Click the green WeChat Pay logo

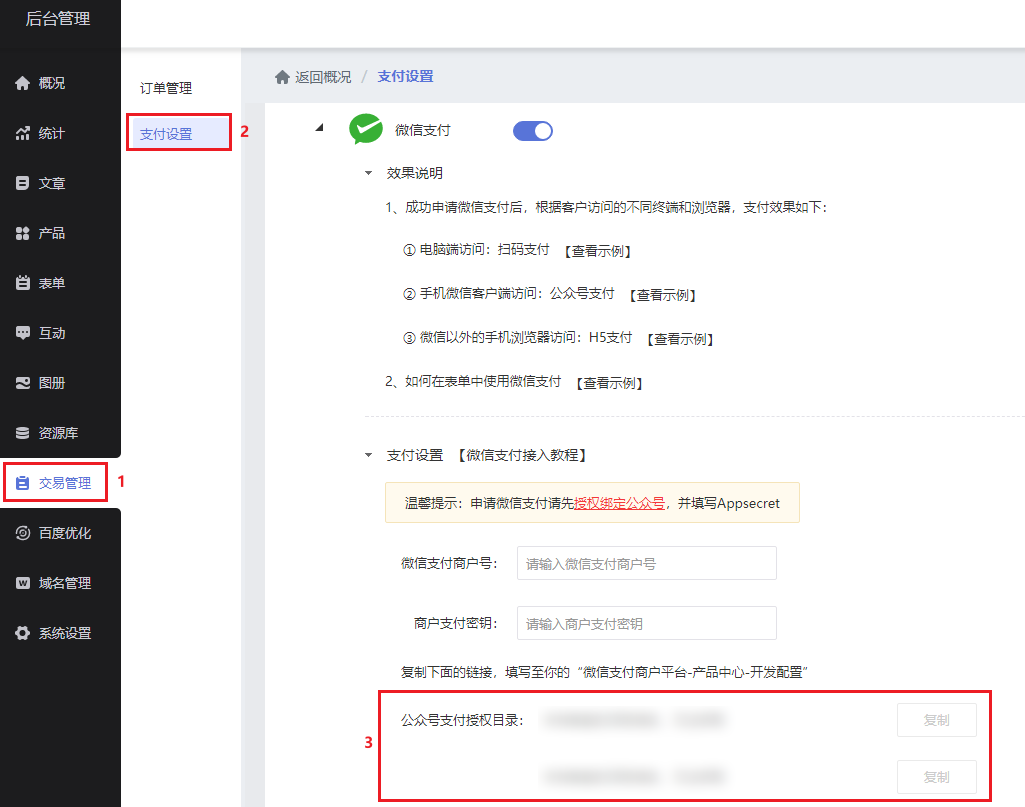click(366, 129)
